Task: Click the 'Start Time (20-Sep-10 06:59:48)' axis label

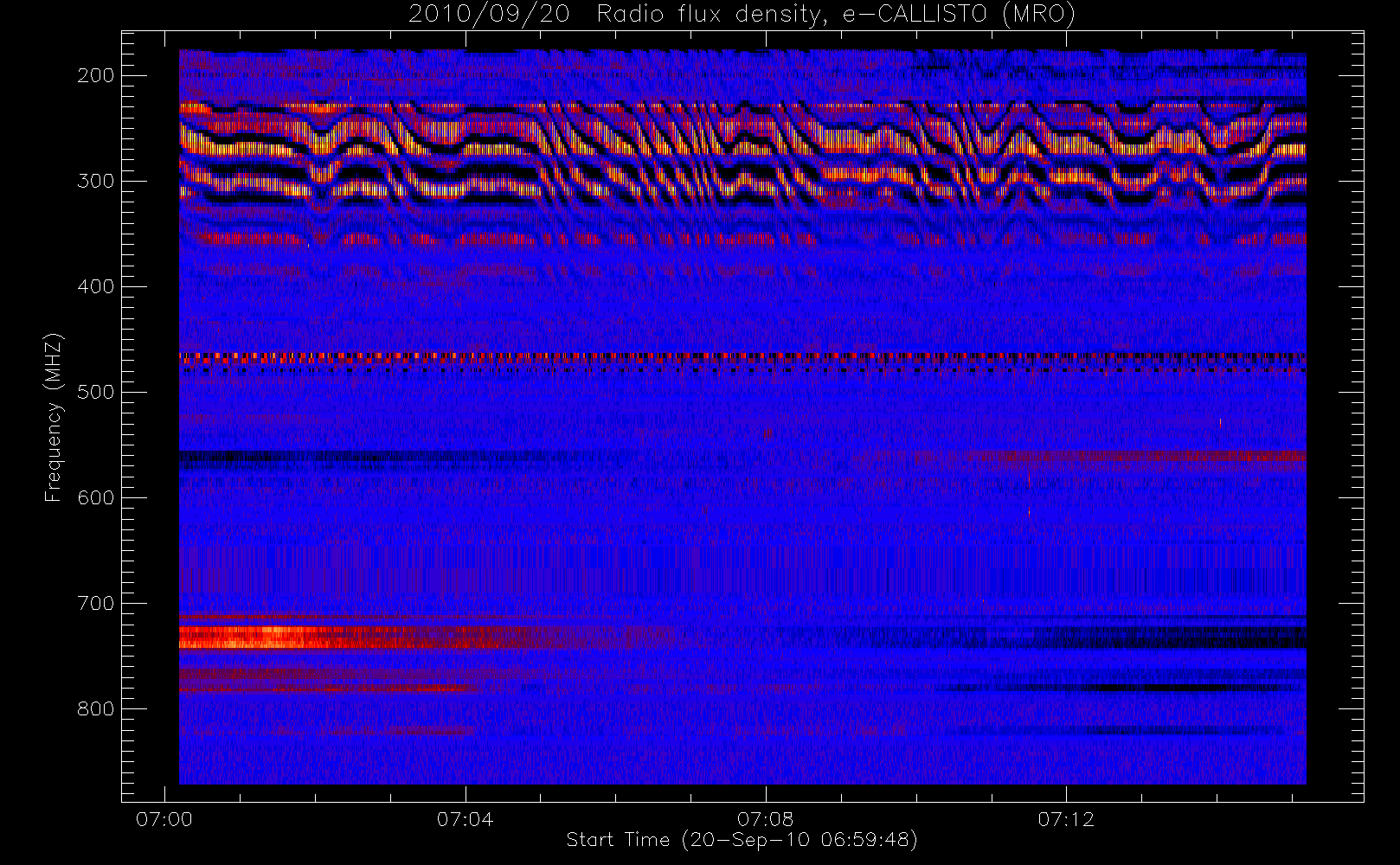Action: pyautogui.click(x=742, y=840)
